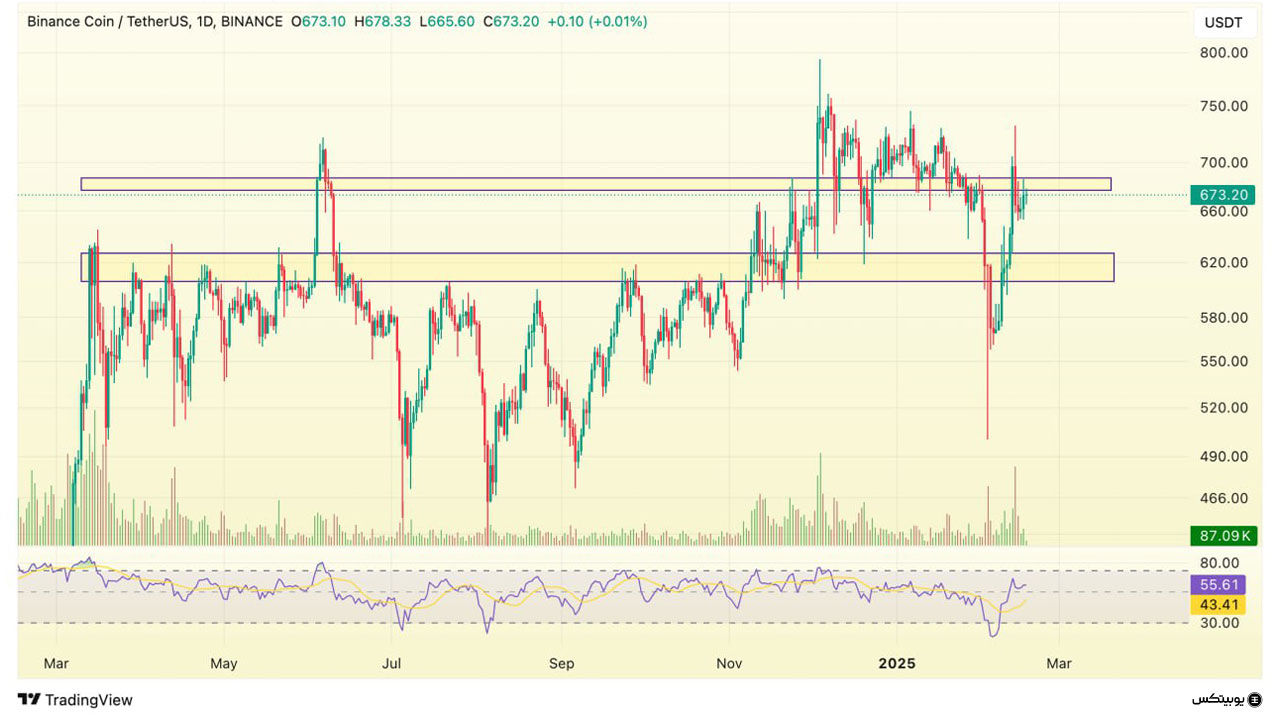The width and height of the screenshot is (1280, 720).
Task: Click the Jul label on time axis
Action: [392, 663]
